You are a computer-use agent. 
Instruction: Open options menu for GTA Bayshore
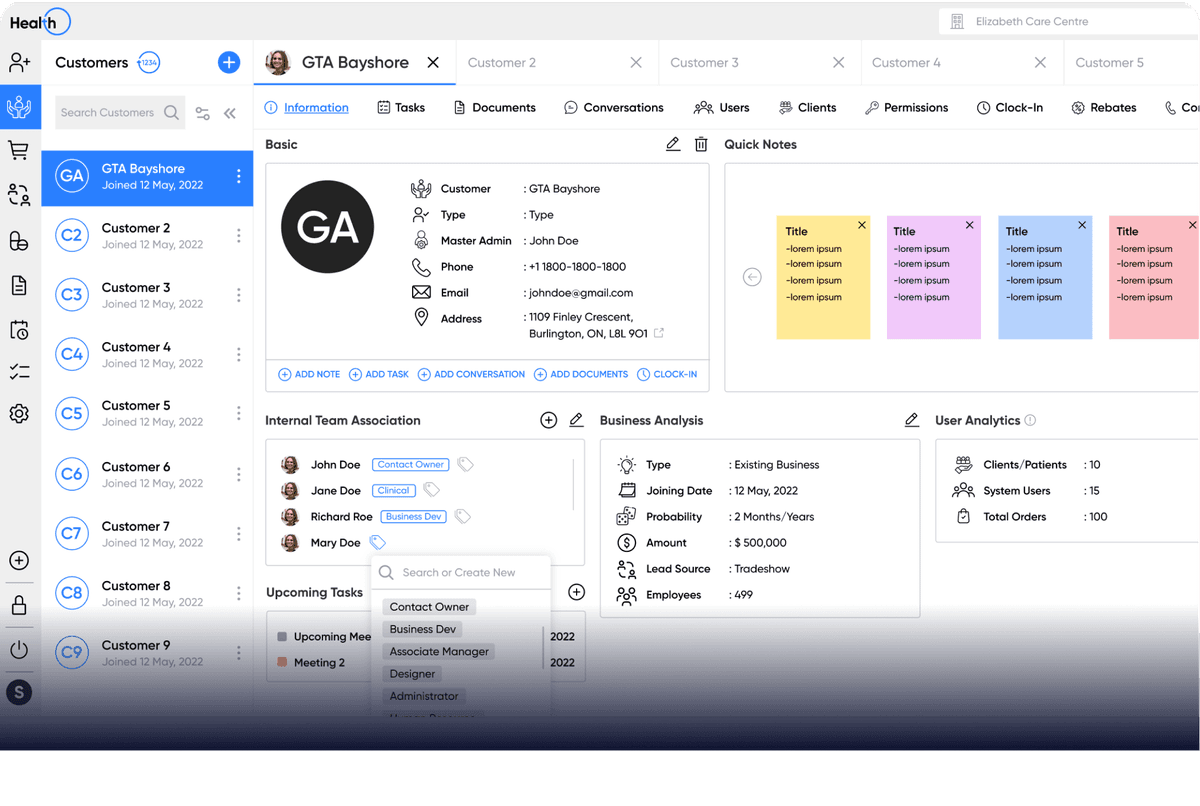[x=238, y=177]
